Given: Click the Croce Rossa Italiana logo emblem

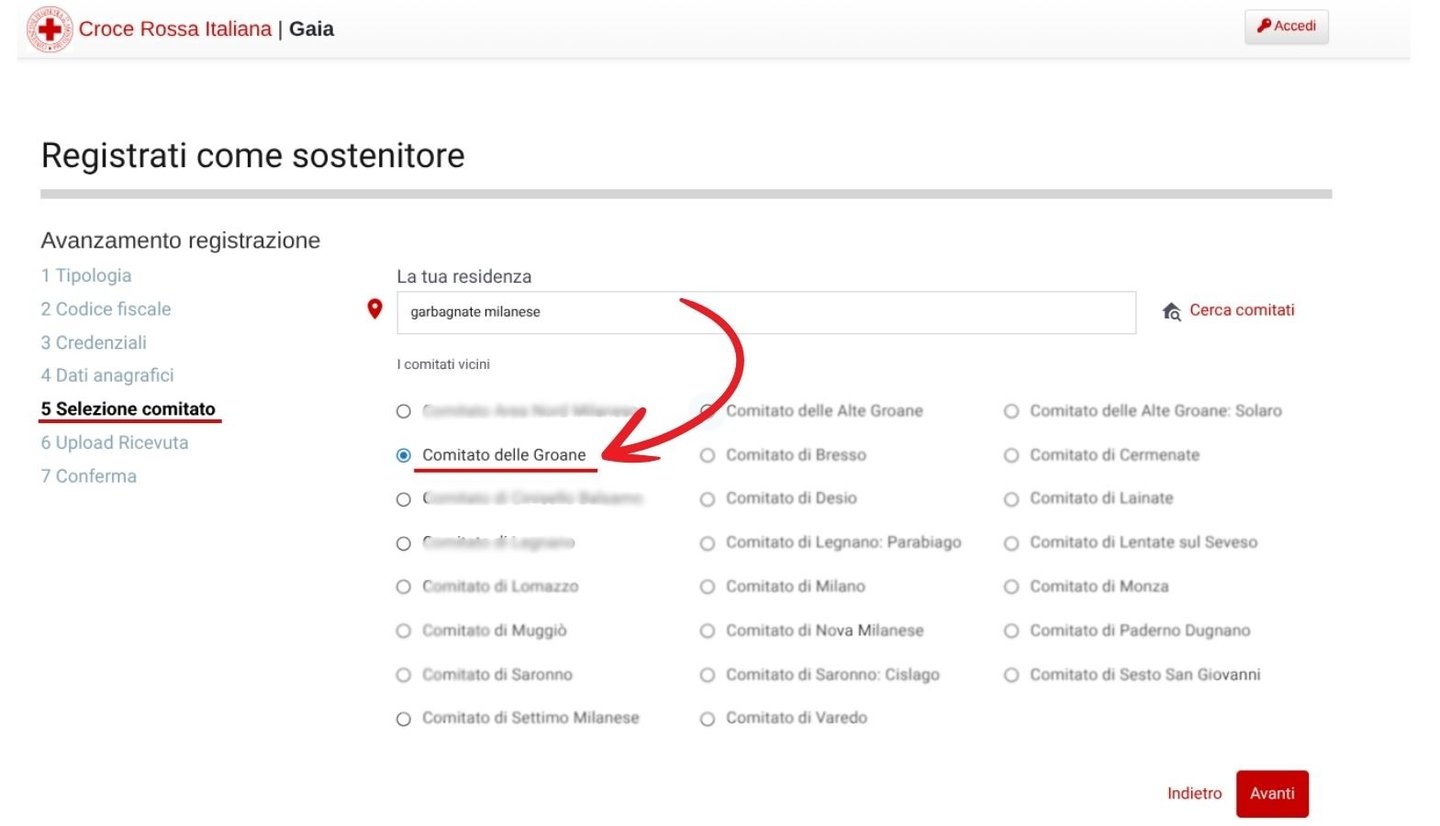Looking at the screenshot, I should coord(49,29).
